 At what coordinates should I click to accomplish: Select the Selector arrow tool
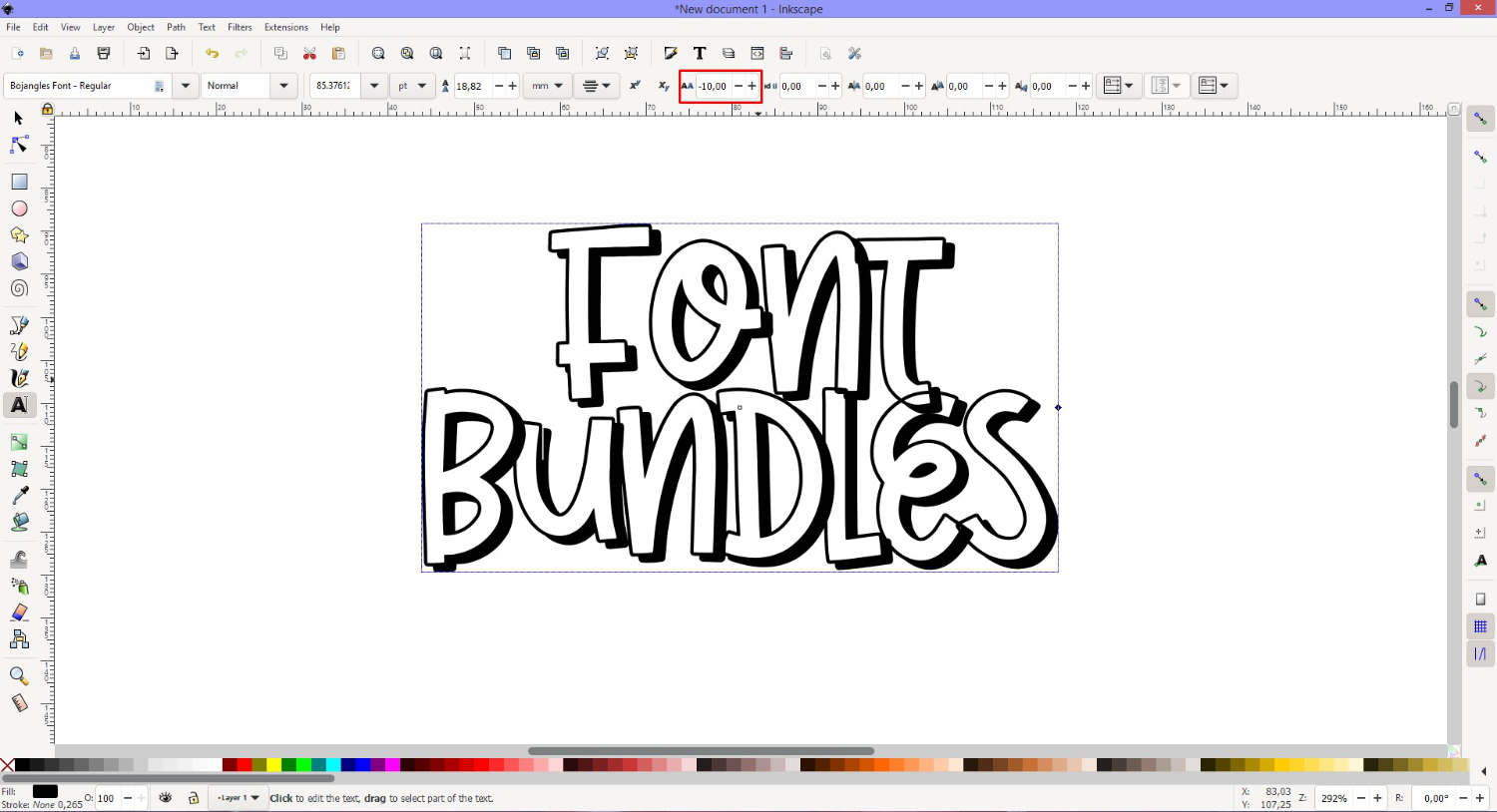point(18,118)
